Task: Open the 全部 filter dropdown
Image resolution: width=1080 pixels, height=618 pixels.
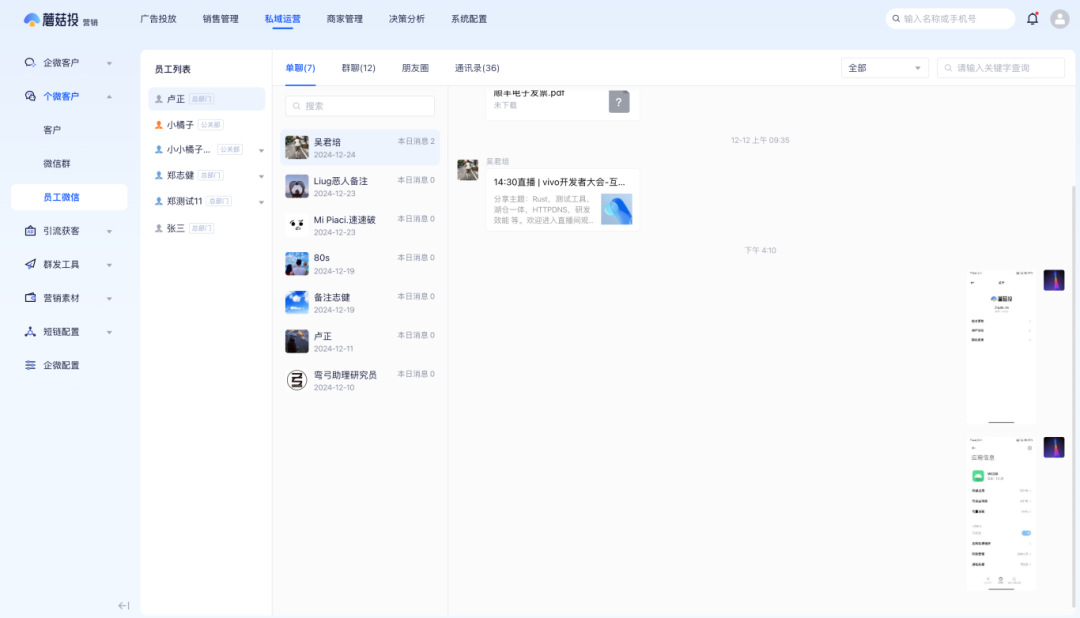Action: coord(884,67)
